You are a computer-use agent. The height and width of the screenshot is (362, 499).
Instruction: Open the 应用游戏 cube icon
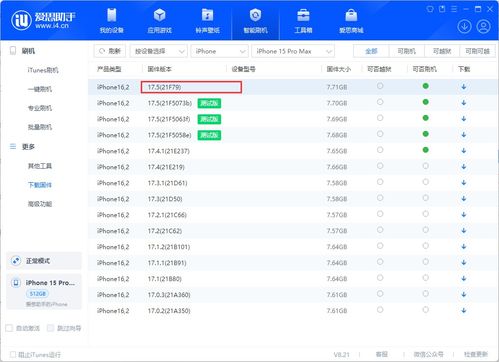[159, 15]
